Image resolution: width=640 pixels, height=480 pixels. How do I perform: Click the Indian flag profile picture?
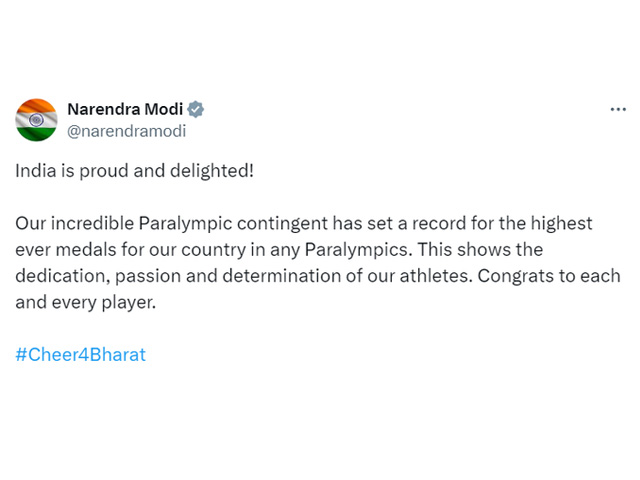click(x=36, y=120)
